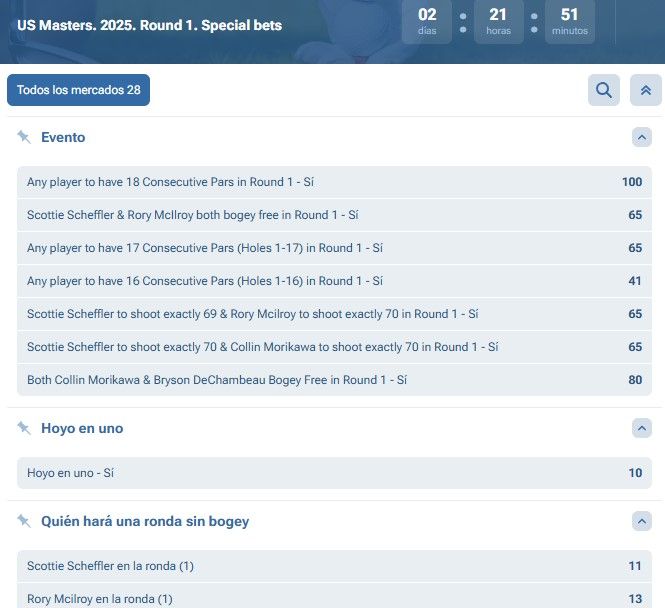This screenshot has width=665, height=608.
Task: Click the 51 minutos countdown box
Action: pyautogui.click(x=570, y=21)
